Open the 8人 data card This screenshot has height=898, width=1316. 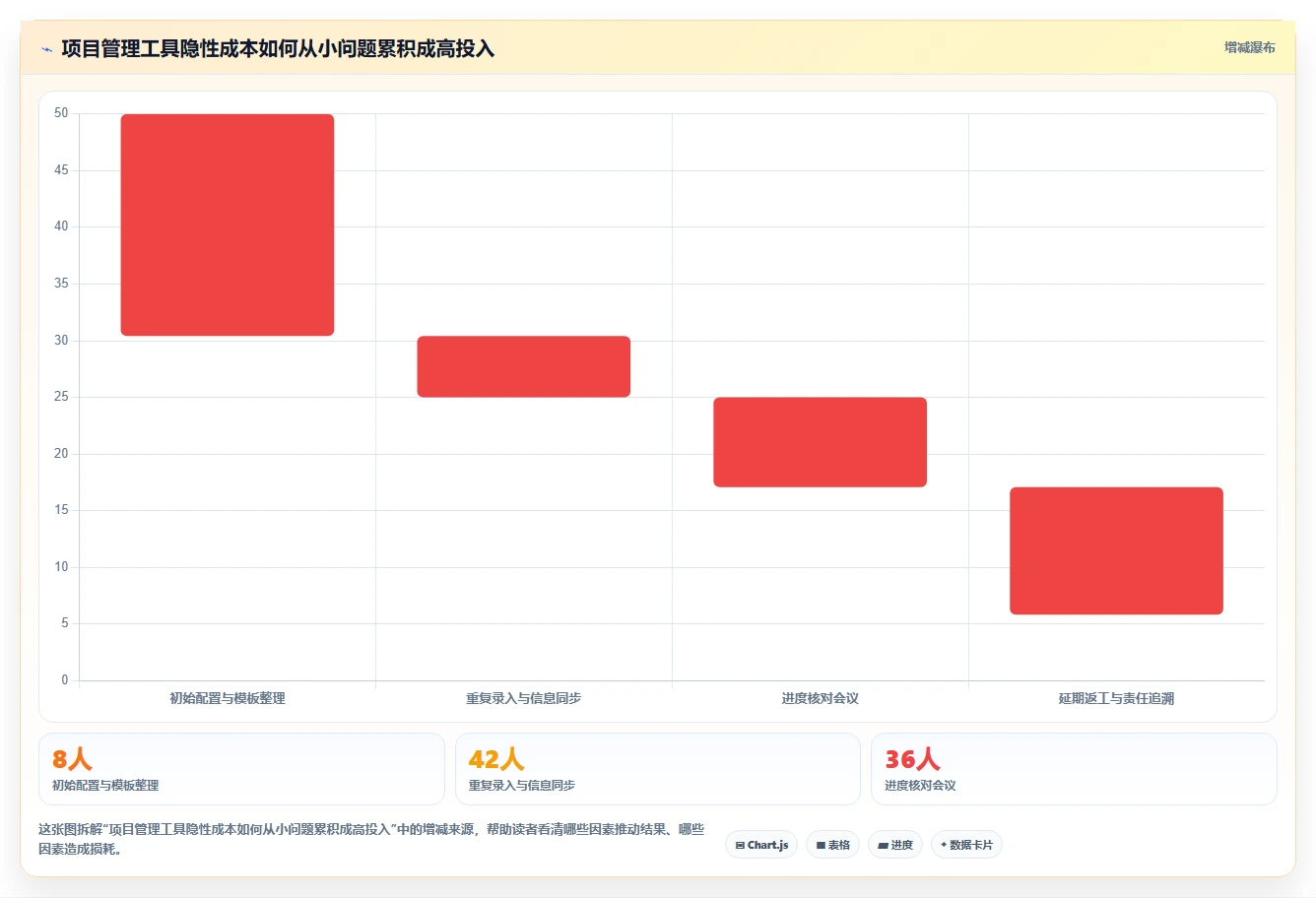[x=241, y=769]
